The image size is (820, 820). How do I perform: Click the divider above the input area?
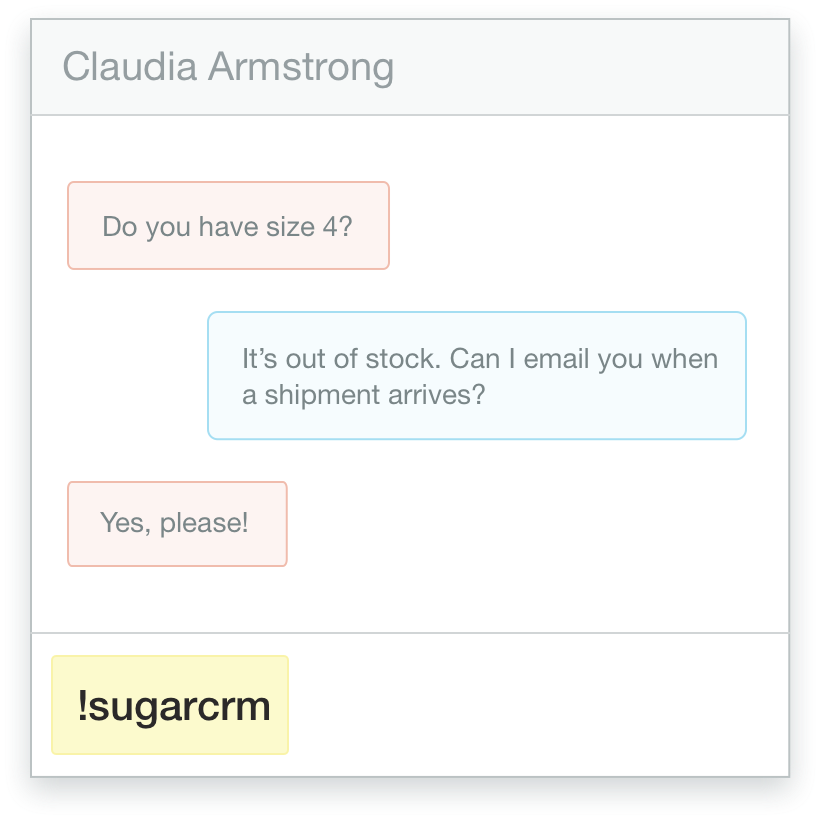410,631
